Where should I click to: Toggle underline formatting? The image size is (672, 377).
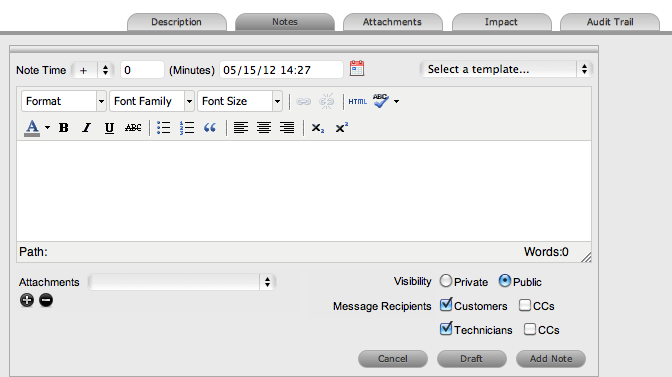[x=109, y=128]
